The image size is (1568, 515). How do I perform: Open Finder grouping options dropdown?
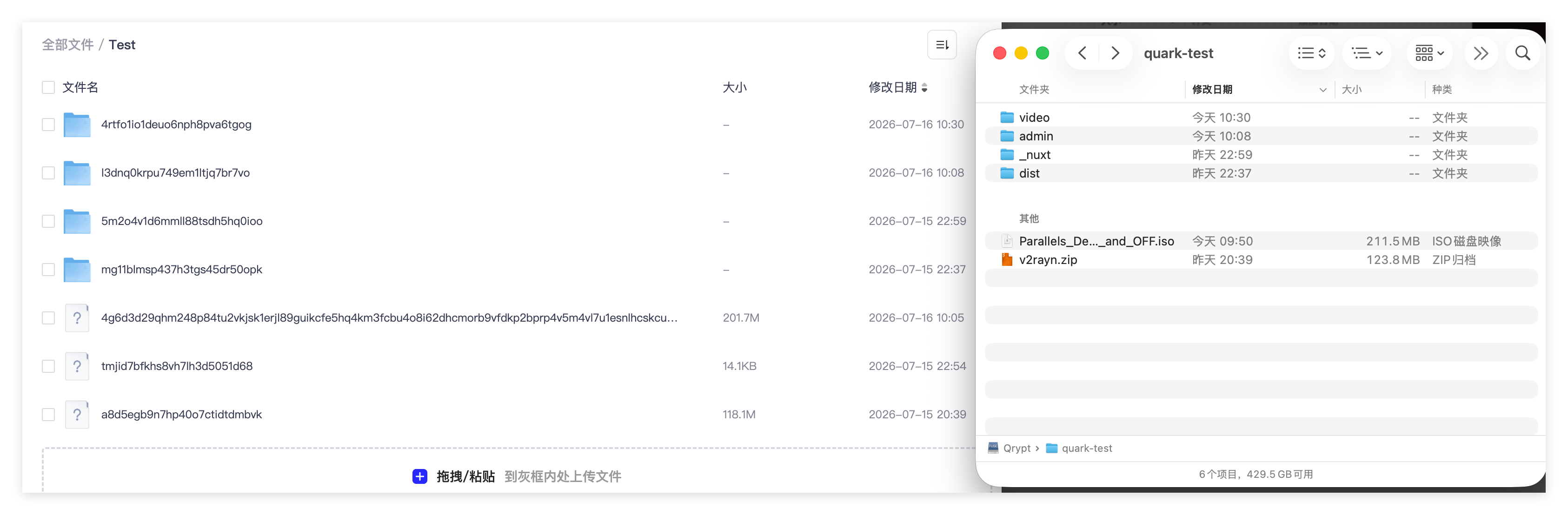click(1367, 53)
